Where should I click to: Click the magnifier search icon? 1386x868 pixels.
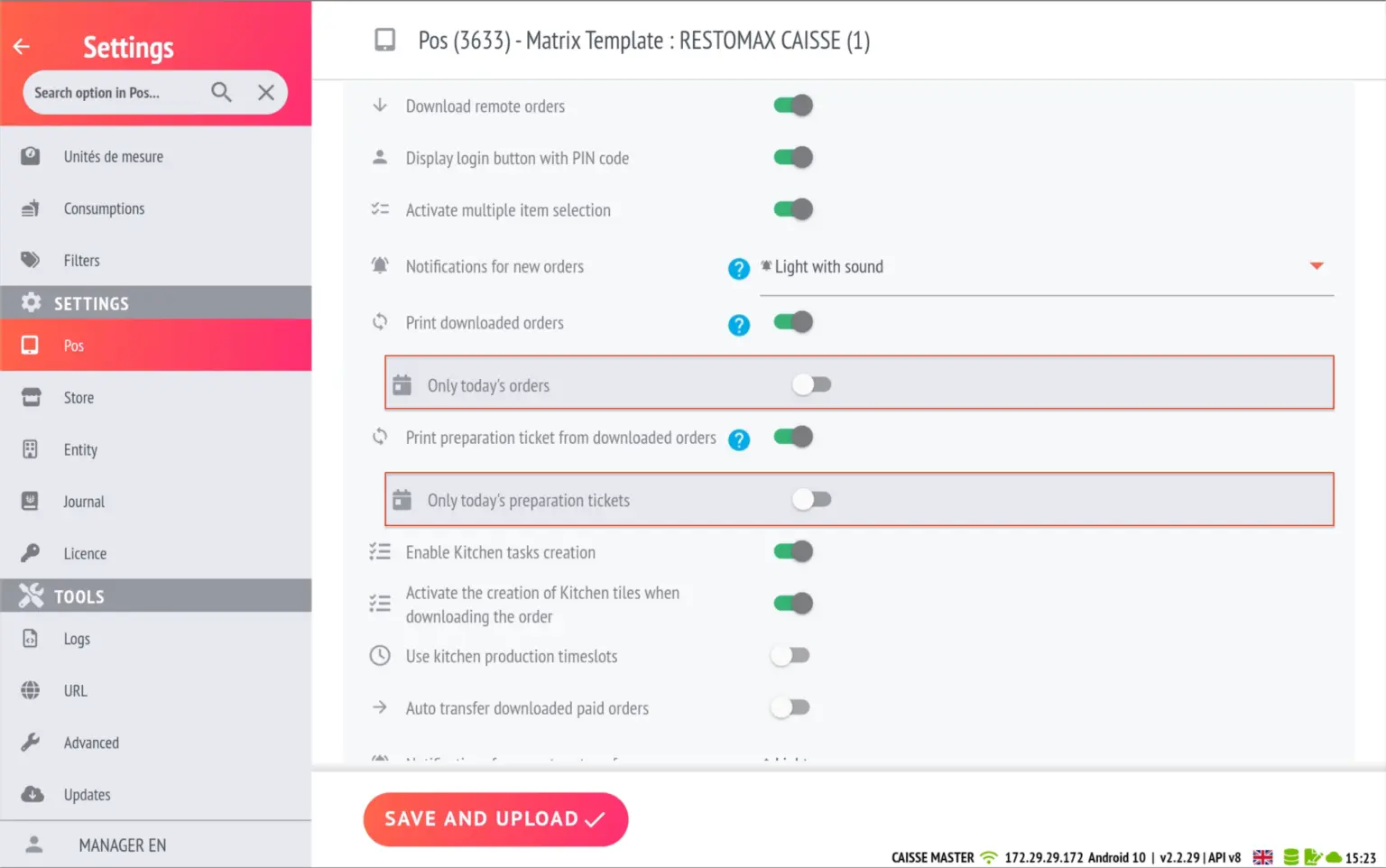pyautogui.click(x=221, y=92)
